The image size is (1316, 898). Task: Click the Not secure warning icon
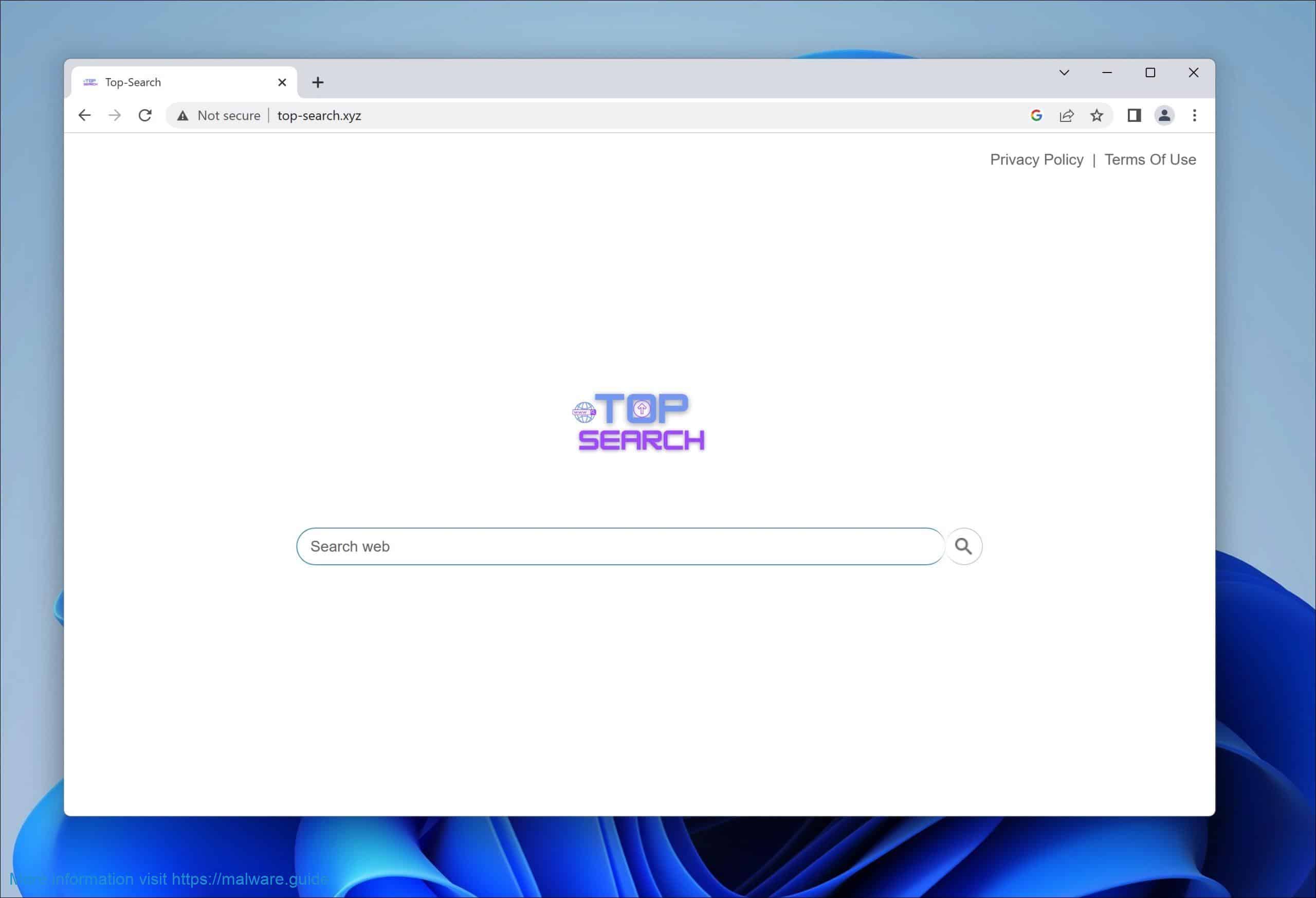coord(182,116)
